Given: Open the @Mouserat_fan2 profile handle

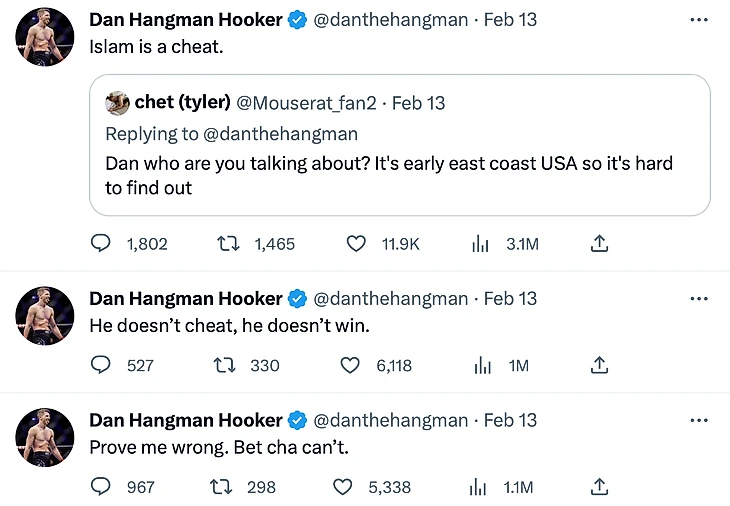Looking at the screenshot, I should coord(306,103).
